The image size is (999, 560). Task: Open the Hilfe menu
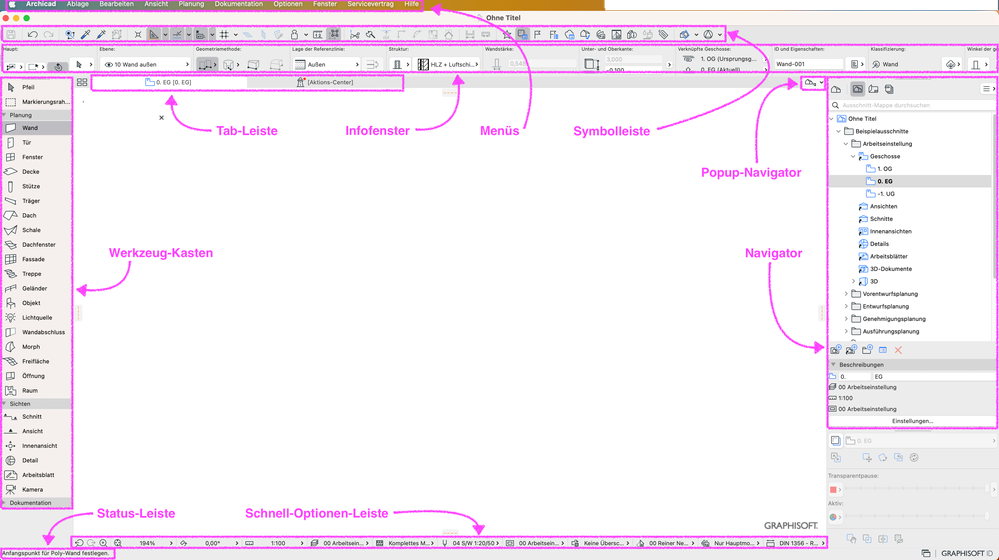412,4
